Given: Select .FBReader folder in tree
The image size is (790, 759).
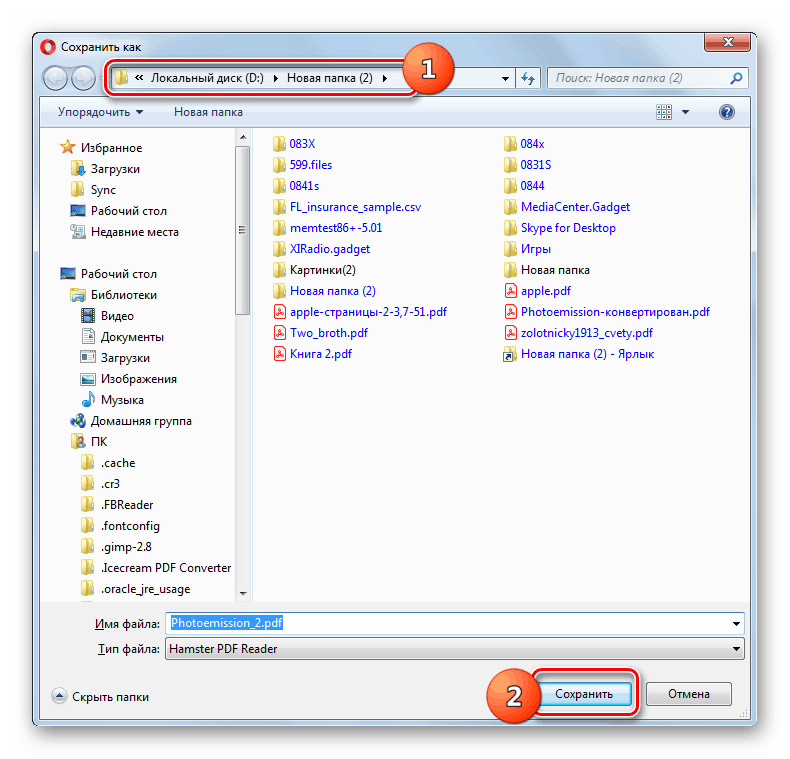Looking at the screenshot, I should tap(126, 505).
